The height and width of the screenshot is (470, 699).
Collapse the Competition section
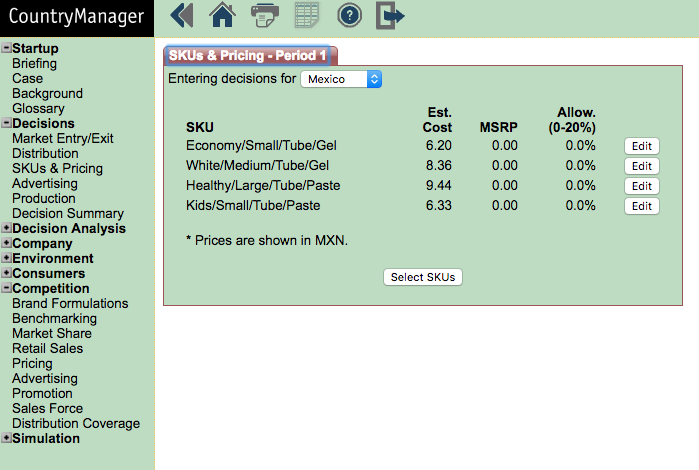[6, 288]
